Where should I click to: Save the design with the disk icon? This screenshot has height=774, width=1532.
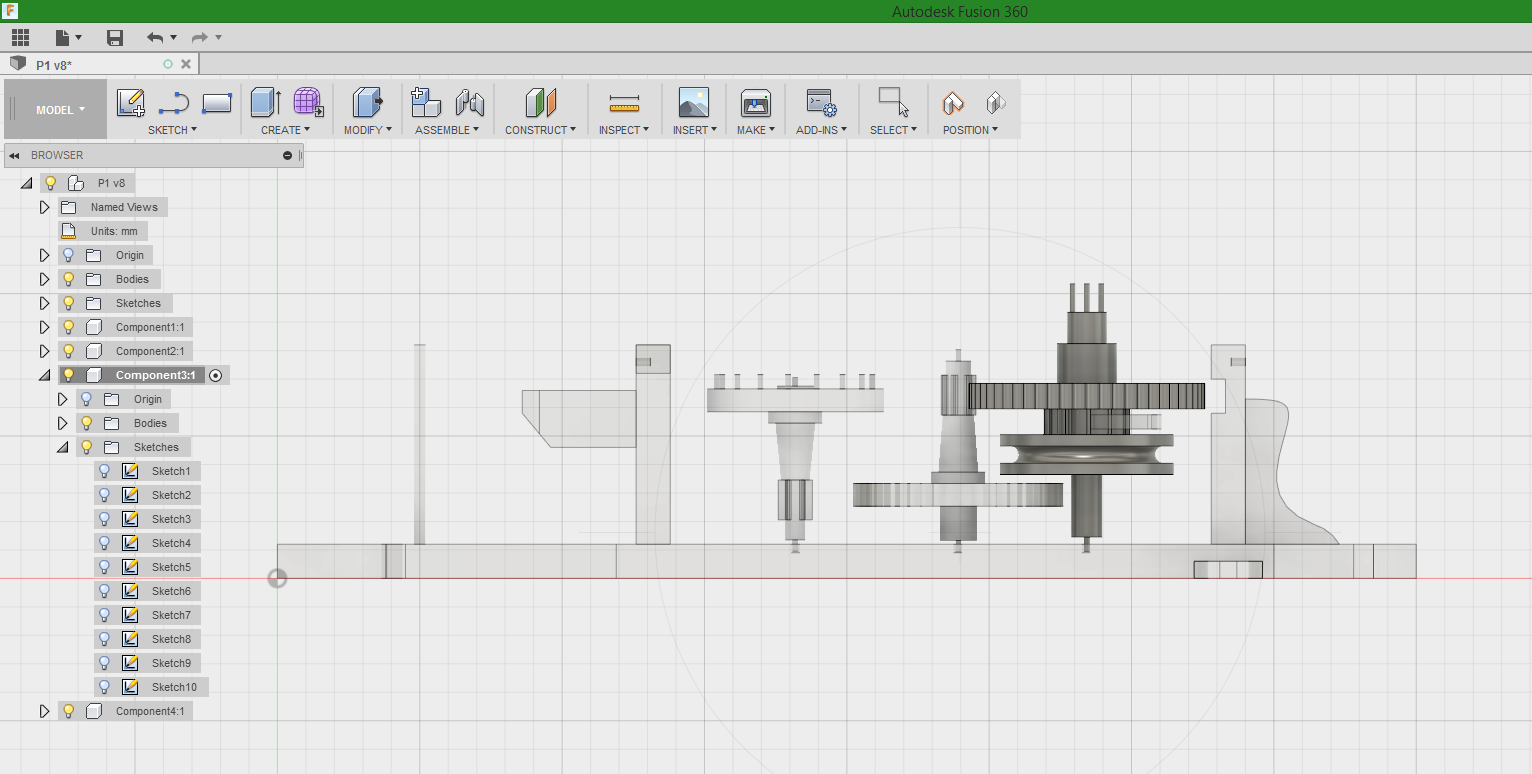(115, 38)
